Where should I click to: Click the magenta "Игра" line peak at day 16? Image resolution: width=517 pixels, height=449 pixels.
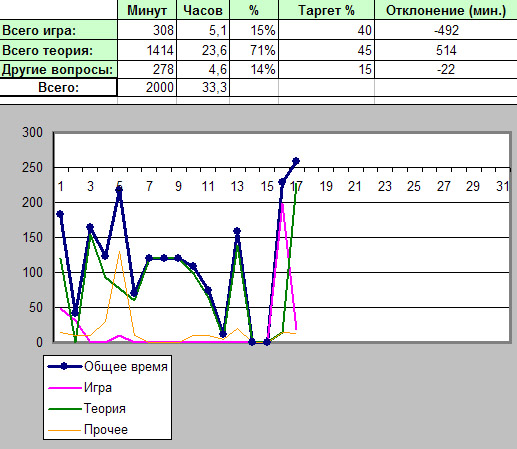pyautogui.click(x=282, y=203)
